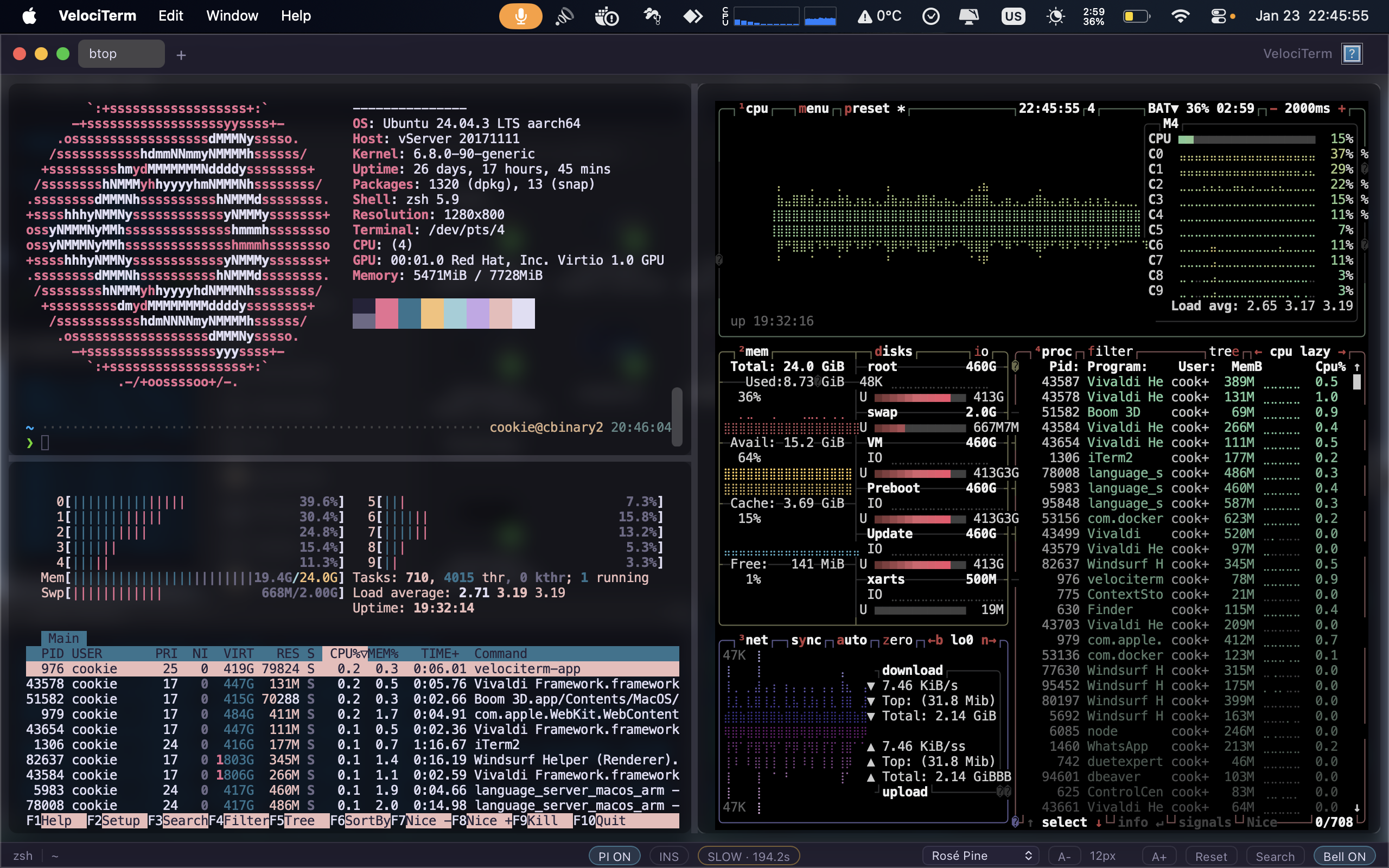Select the btop tab
Viewport: 1389px width, 868px height.
point(120,54)
